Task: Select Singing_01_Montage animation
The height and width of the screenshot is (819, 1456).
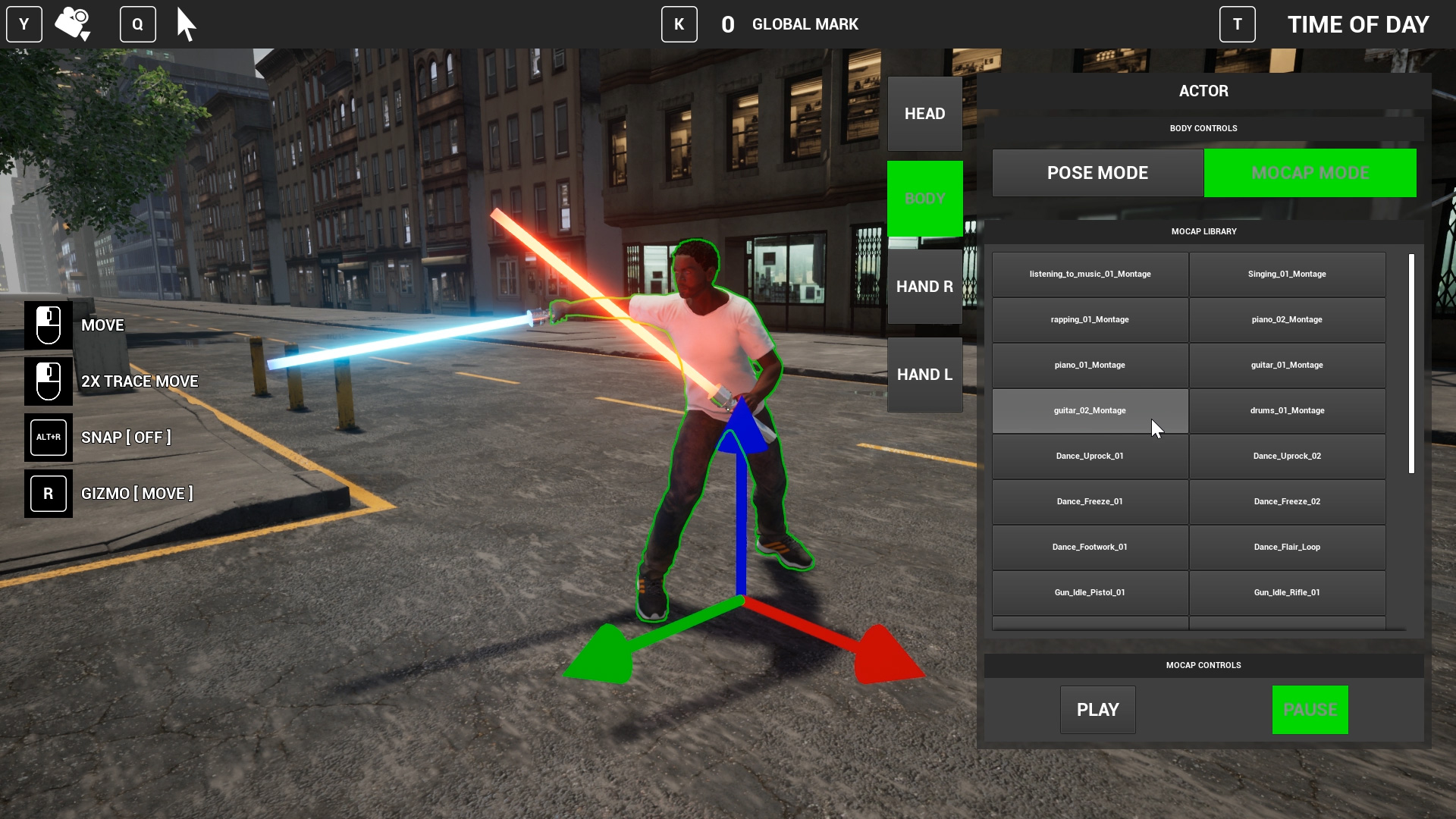Action: pos(1287,275)
